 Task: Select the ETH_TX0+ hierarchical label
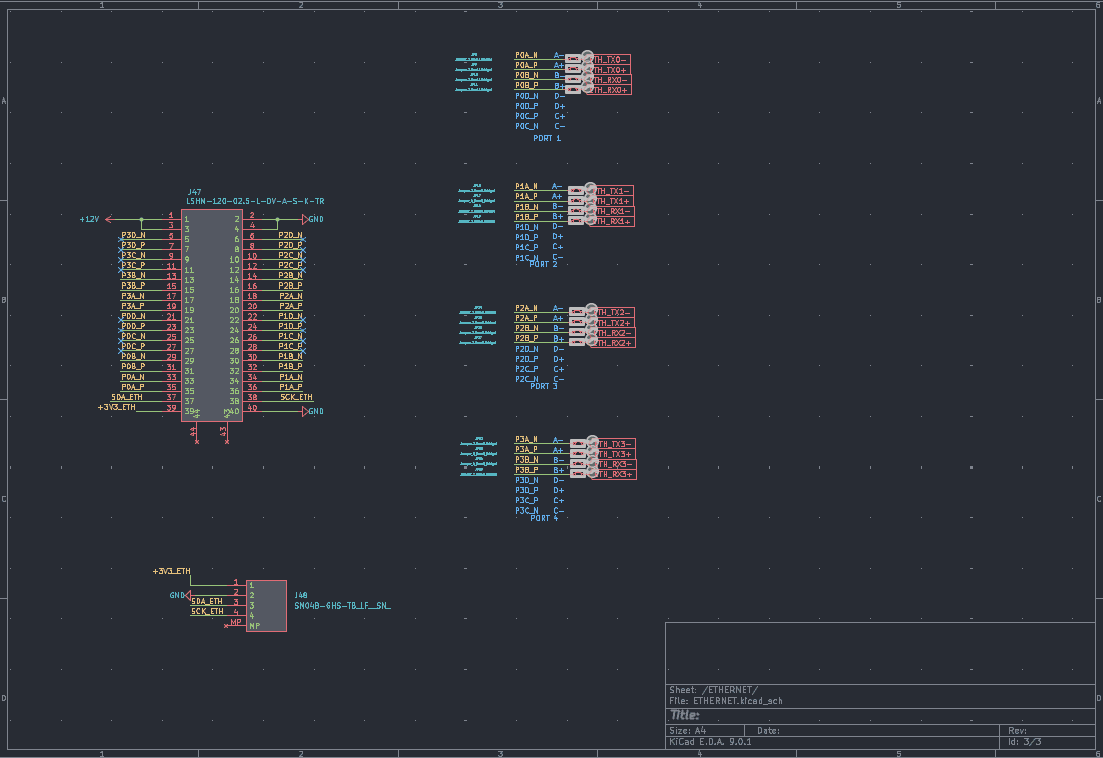609,70
